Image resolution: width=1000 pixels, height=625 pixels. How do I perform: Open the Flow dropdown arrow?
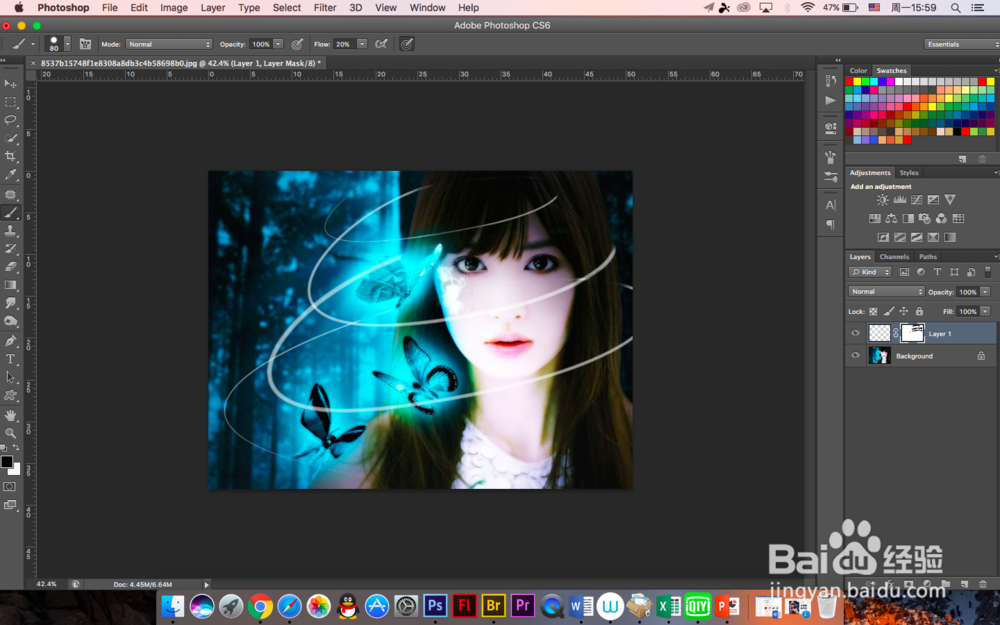point(362,44)
